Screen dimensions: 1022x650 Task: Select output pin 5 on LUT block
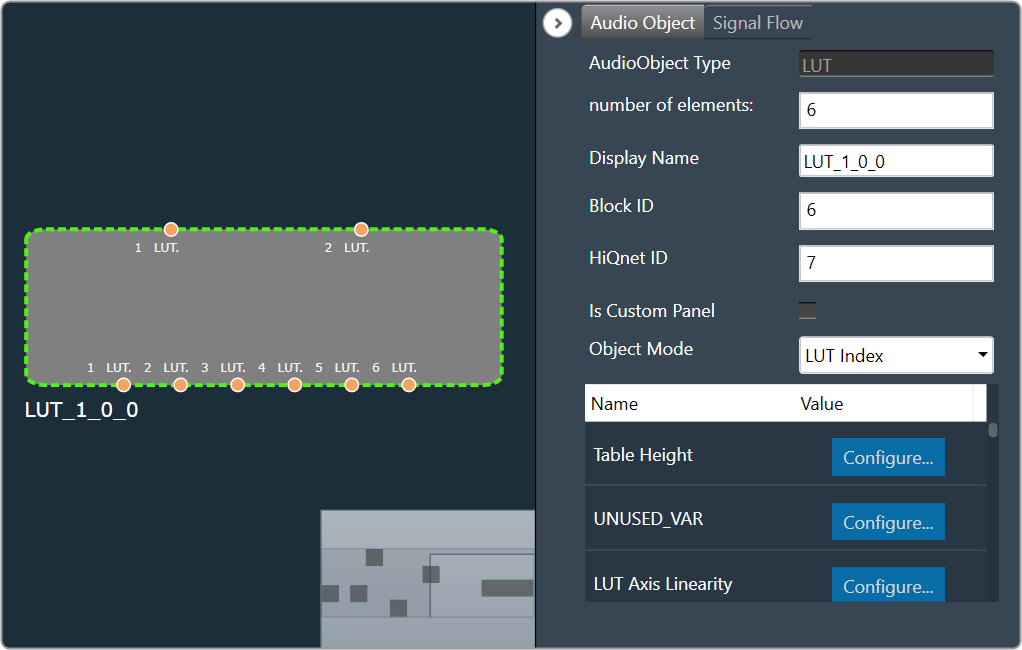click(351, 385)
